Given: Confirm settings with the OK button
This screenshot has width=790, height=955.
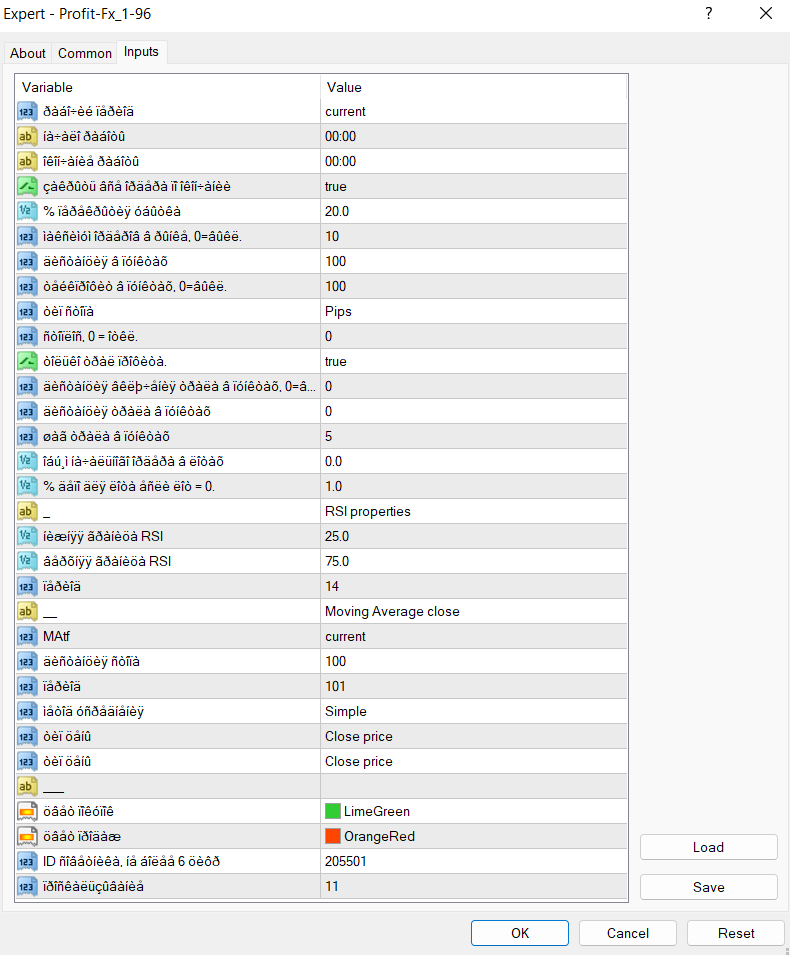Looking at the screenshot, I should [520, 933].
